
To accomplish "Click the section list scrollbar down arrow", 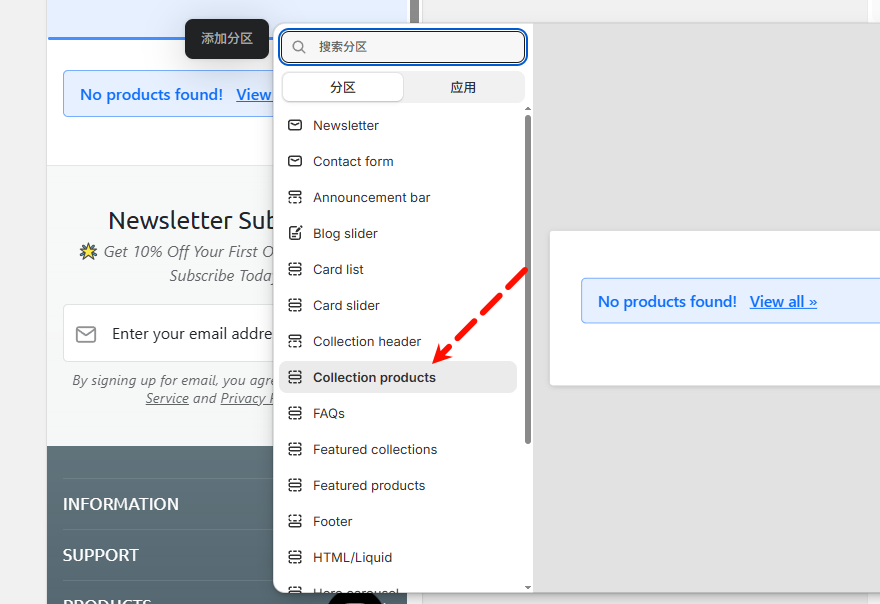I will tap(528, 587).
